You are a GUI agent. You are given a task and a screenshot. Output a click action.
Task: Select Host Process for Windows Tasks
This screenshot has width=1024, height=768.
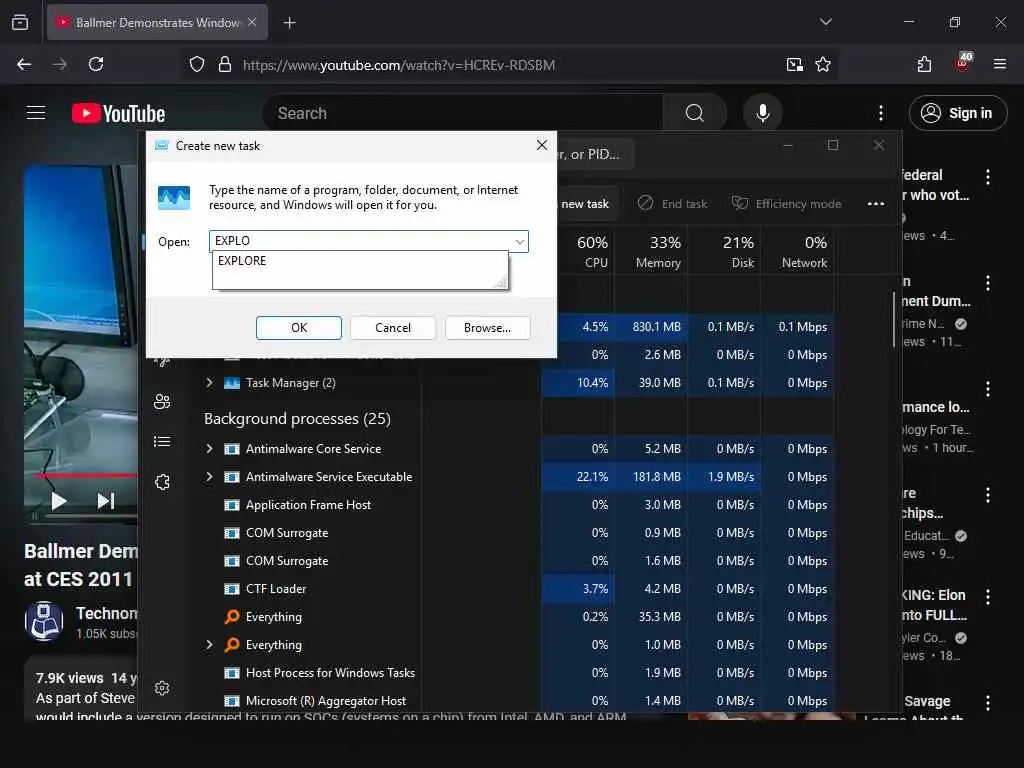point(330,673)
